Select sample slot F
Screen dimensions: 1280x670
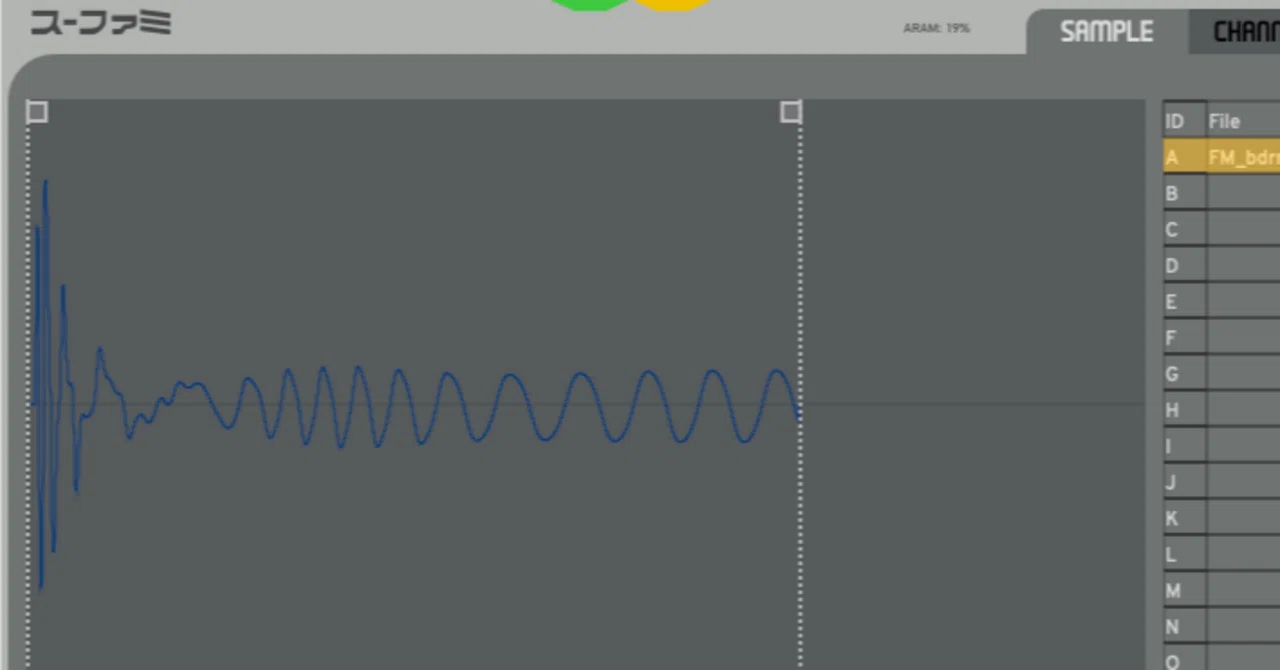click(x=1221, y=337)
